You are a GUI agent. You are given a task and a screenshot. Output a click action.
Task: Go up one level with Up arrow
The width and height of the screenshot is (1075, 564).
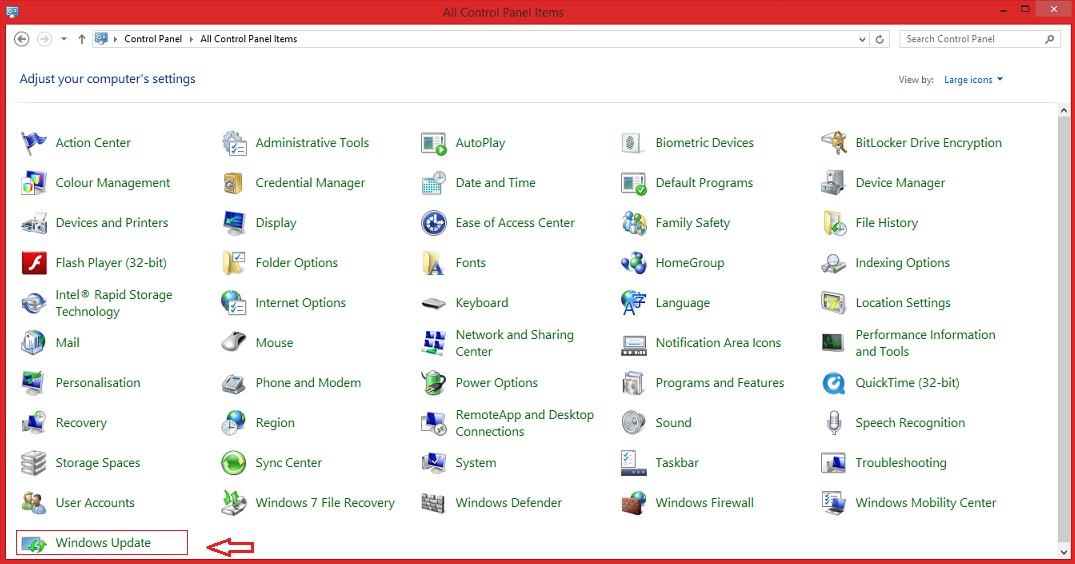click(82, 39)
